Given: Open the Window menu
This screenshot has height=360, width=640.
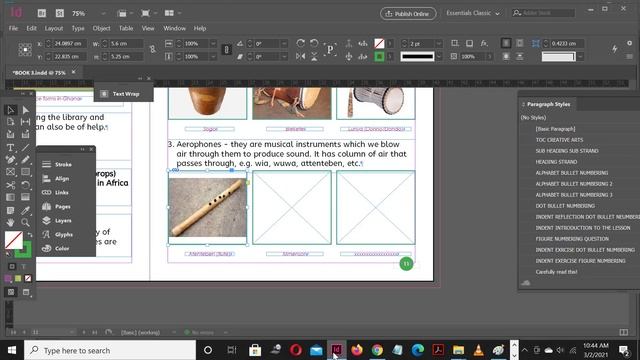Looking at the screenshot, I should point(174,28).
